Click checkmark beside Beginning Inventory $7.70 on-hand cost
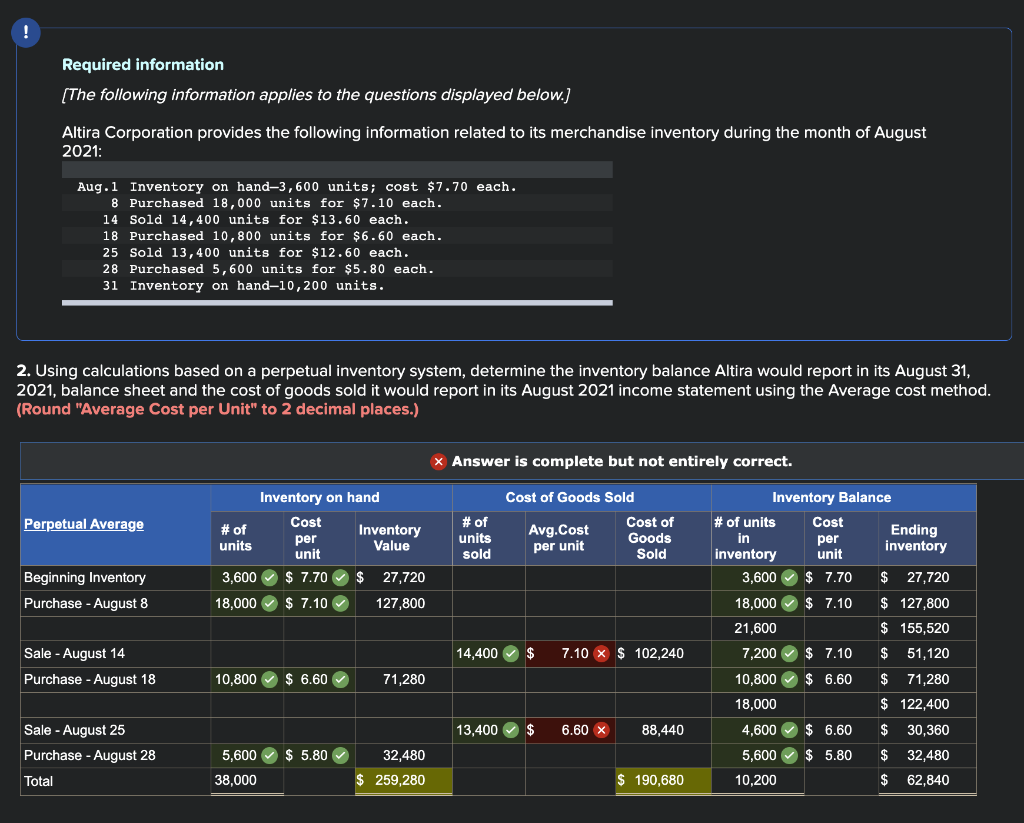1024x823 pixels. pyautogui.click(x=340, y=578)
